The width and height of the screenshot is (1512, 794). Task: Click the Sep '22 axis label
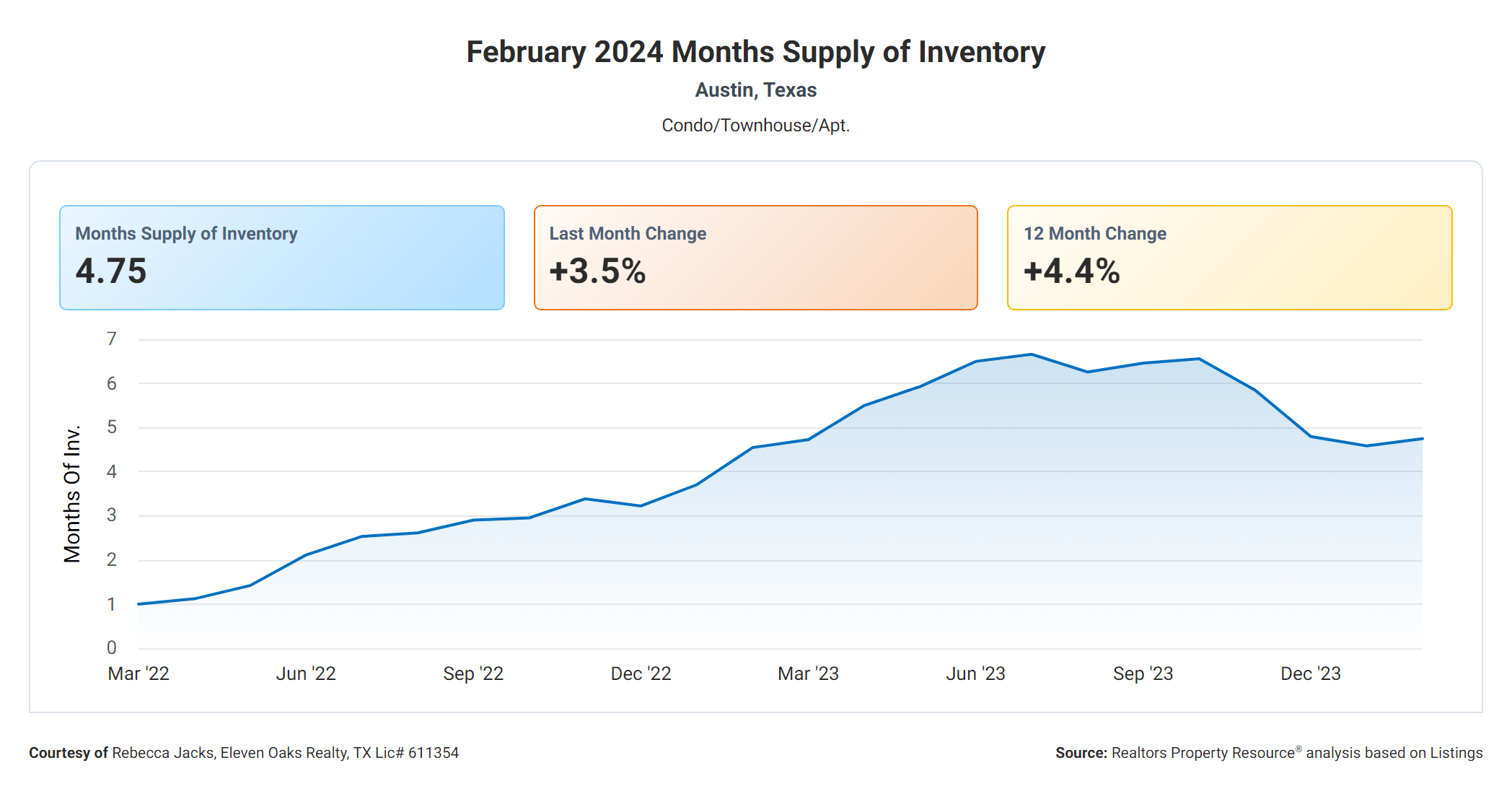point(473,673)
